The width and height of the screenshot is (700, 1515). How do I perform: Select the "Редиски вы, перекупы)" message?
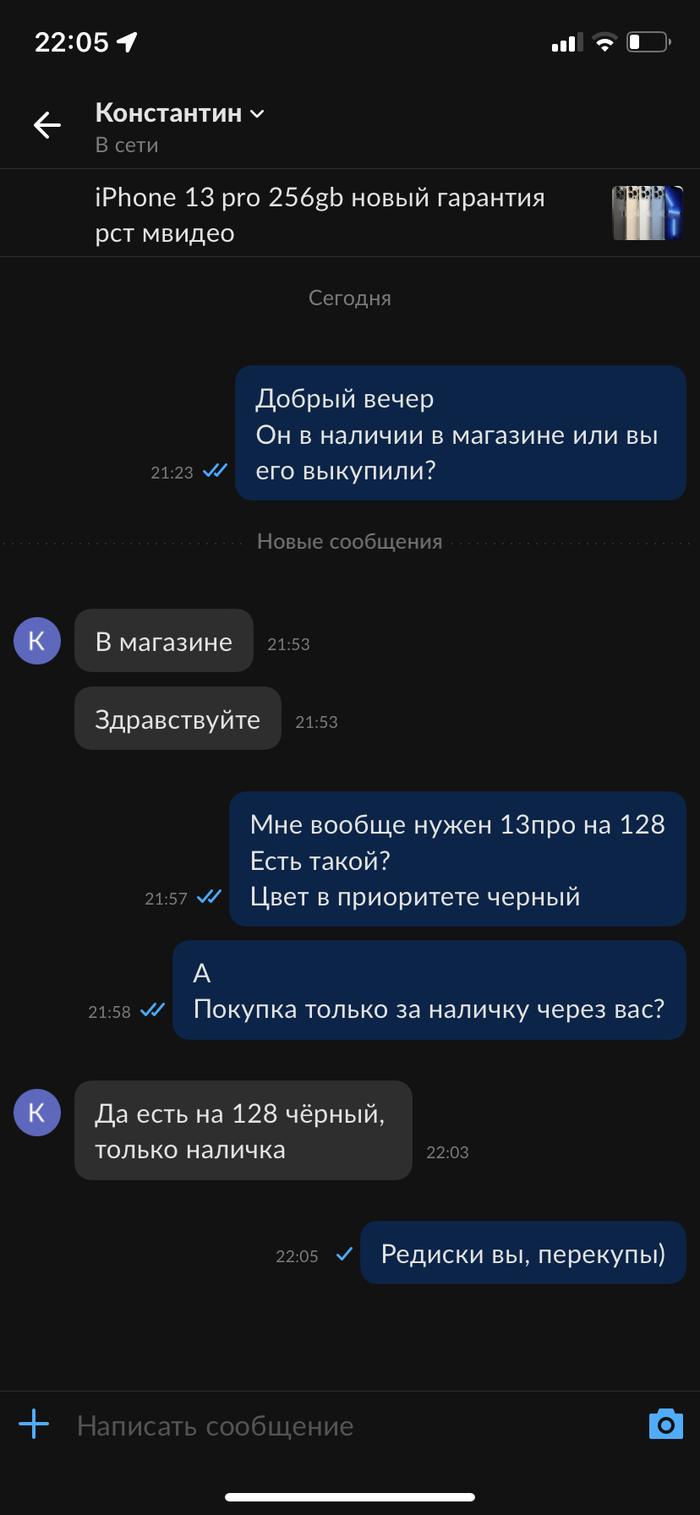523,1253
